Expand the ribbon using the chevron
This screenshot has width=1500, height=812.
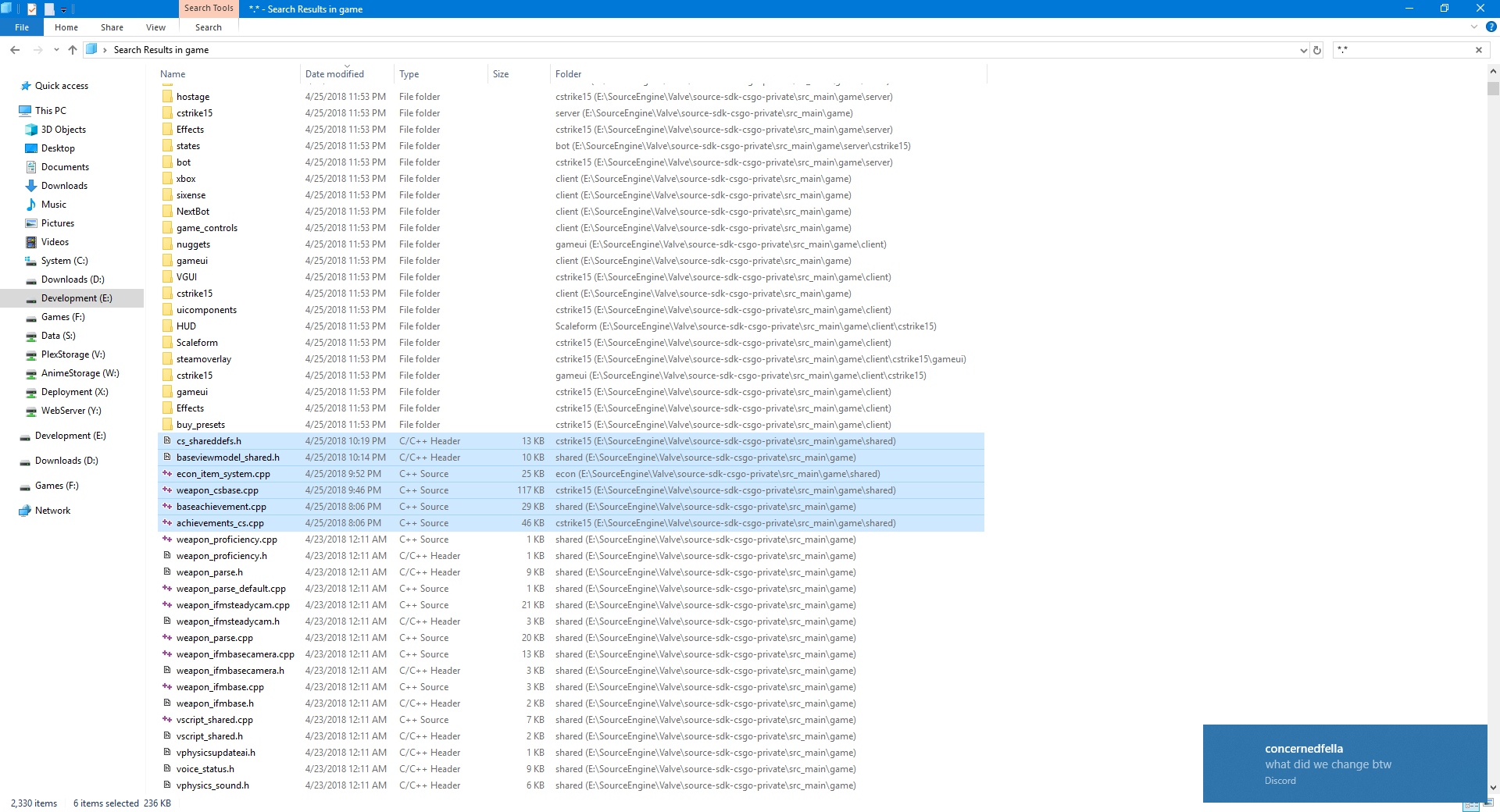(1474, 27)
